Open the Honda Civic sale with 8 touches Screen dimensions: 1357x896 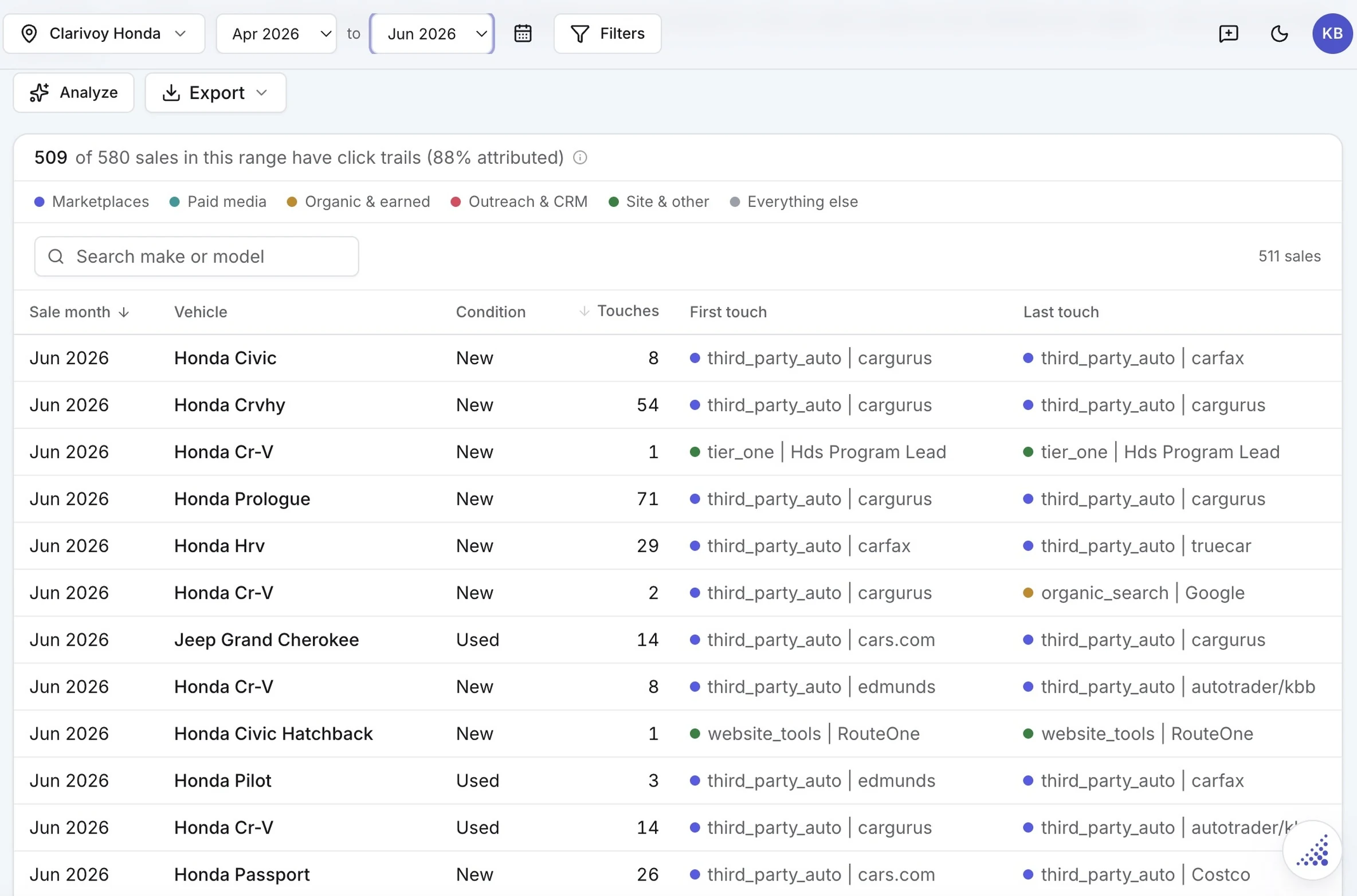click(678, 358)
